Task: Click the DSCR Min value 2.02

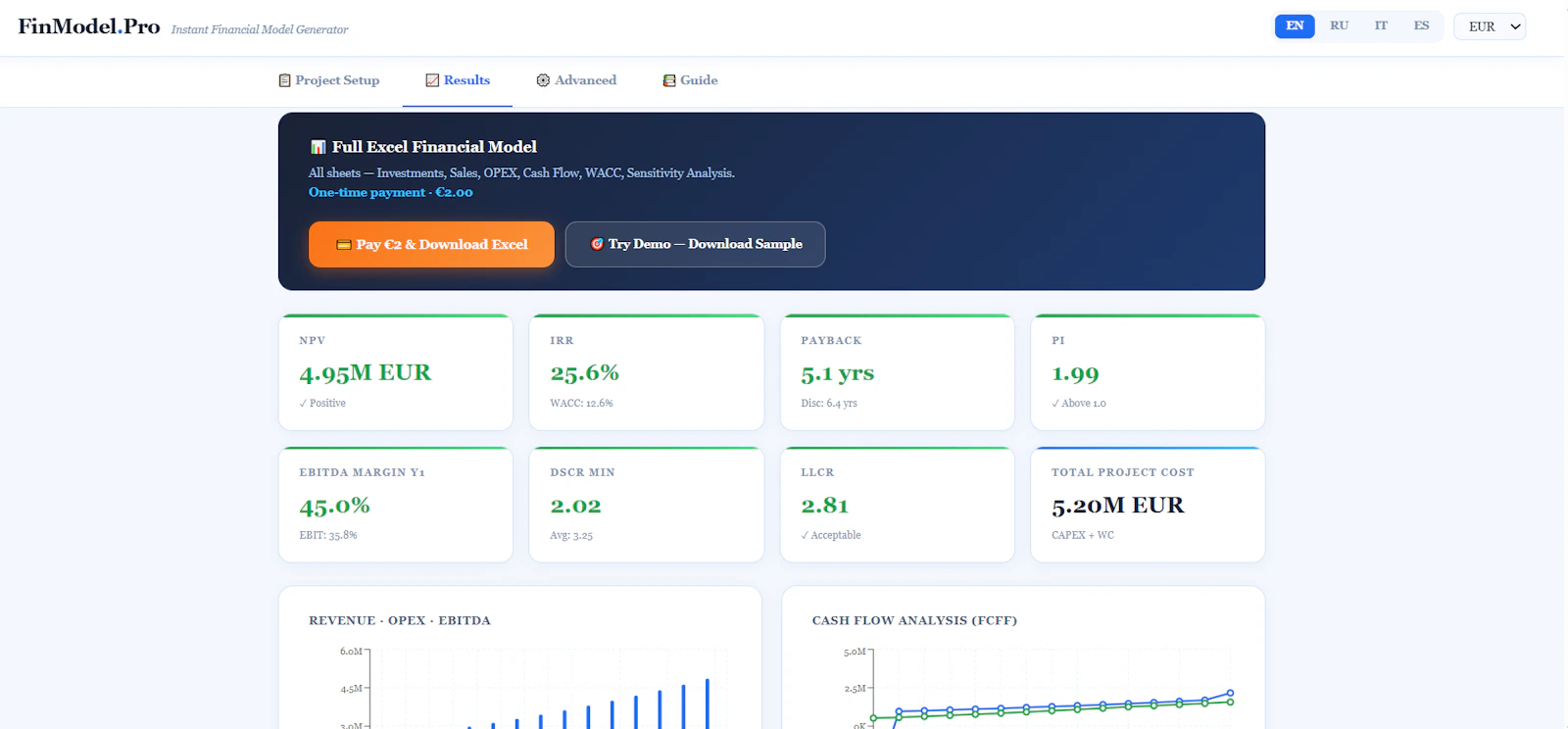Action: [575, 506]
